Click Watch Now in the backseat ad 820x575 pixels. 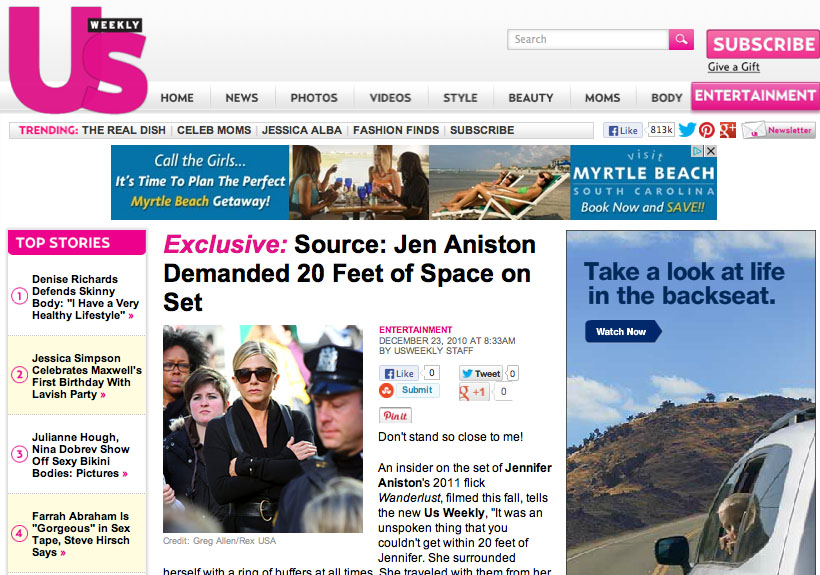tap(622, 331)
